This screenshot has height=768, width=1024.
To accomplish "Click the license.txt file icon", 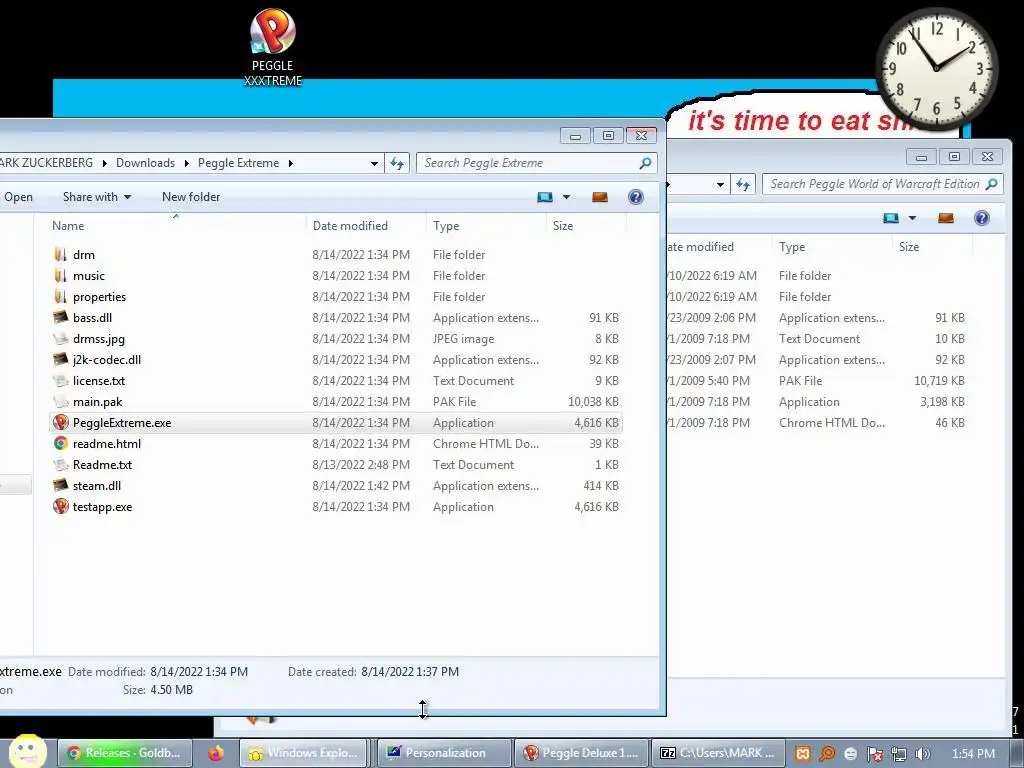I will point(61,381).
